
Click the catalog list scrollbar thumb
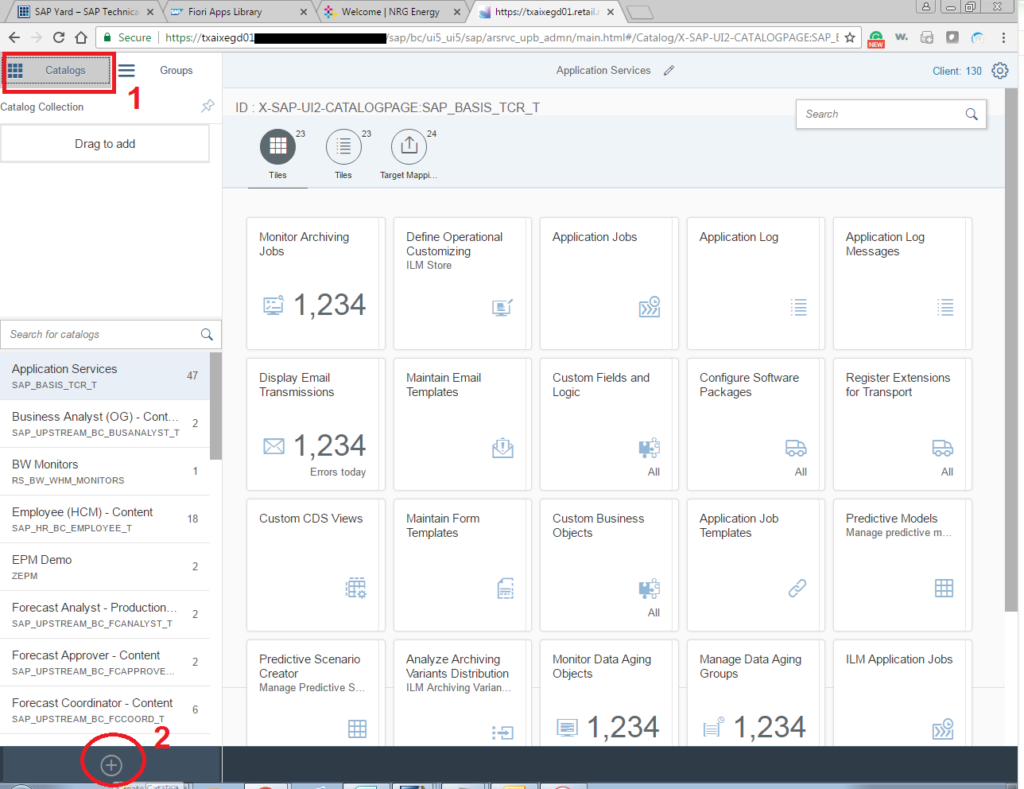[216, 406]
